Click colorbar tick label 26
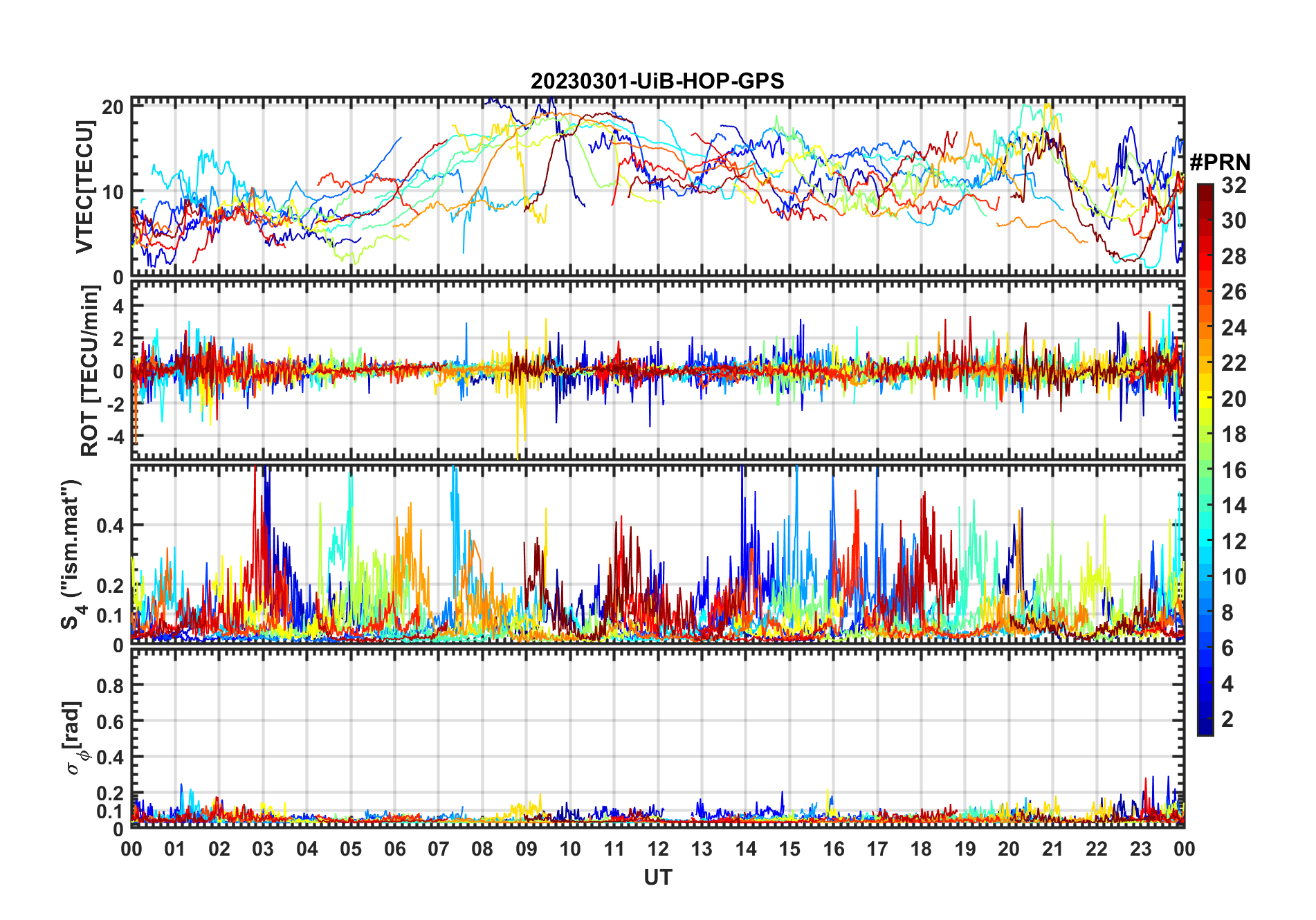 (1234, 292)
